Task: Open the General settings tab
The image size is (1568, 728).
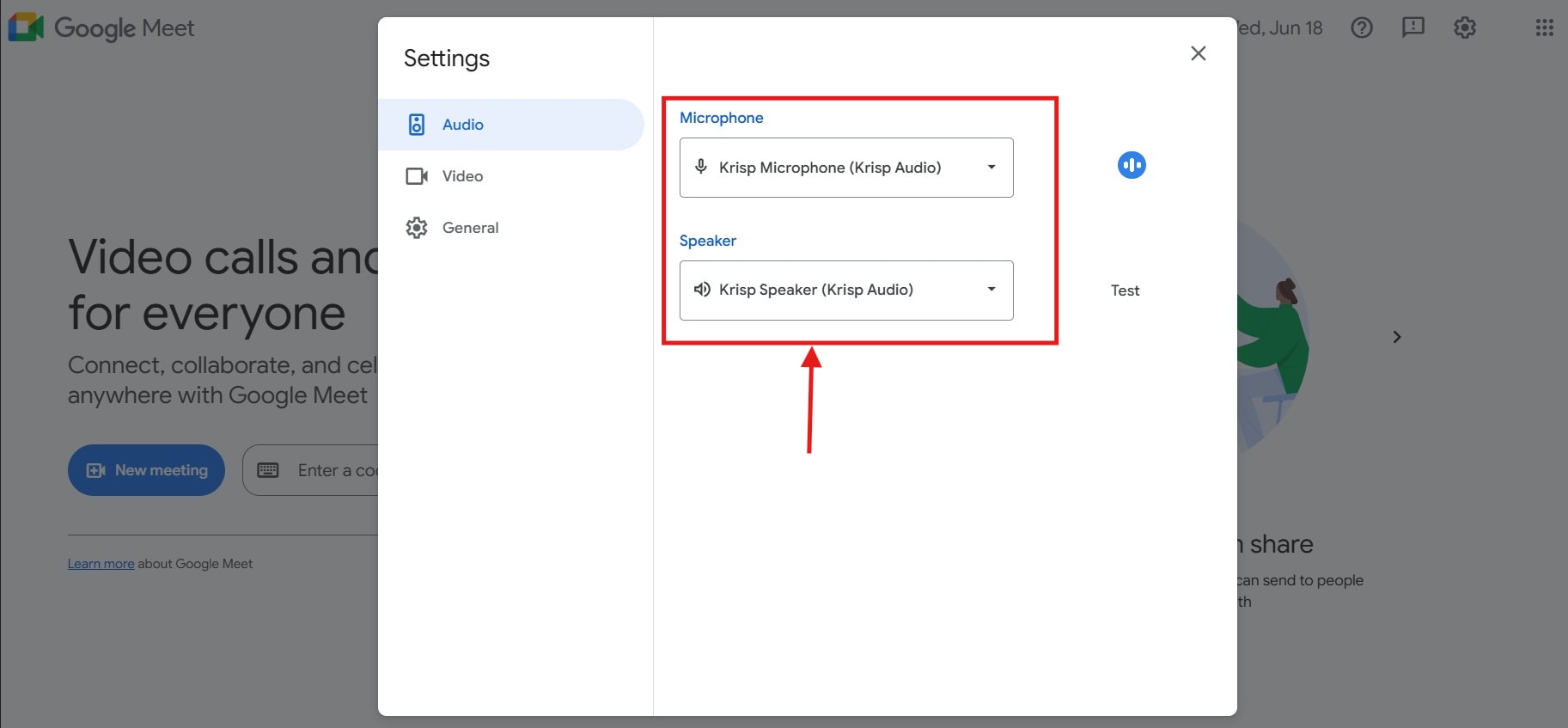Action: coord(511,228)
